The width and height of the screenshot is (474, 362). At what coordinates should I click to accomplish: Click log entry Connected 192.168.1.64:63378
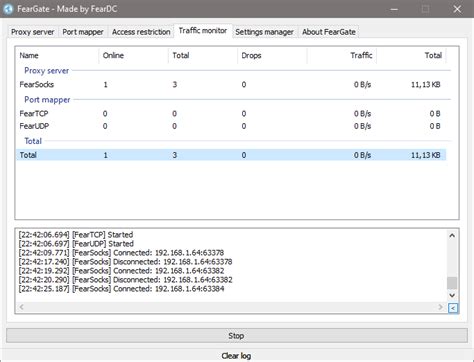121,253
